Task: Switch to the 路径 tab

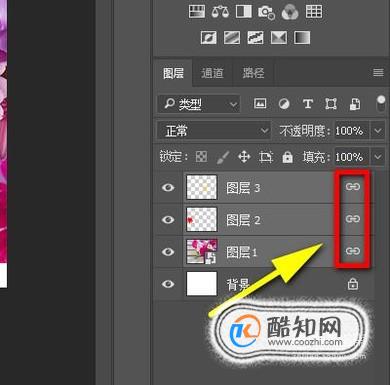Action: click(x=253, y=73)
